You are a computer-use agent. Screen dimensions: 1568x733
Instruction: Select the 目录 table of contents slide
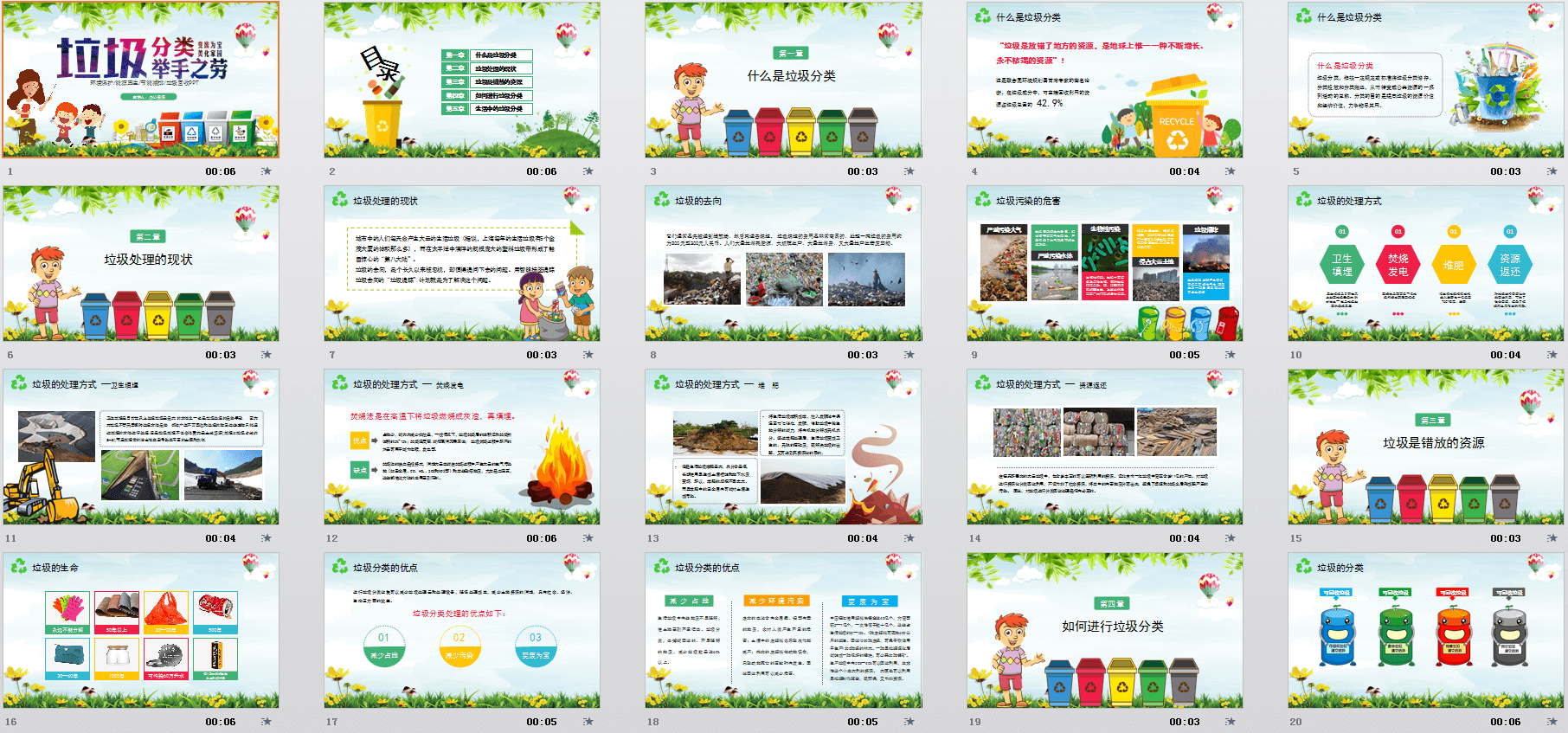(462, 80)
